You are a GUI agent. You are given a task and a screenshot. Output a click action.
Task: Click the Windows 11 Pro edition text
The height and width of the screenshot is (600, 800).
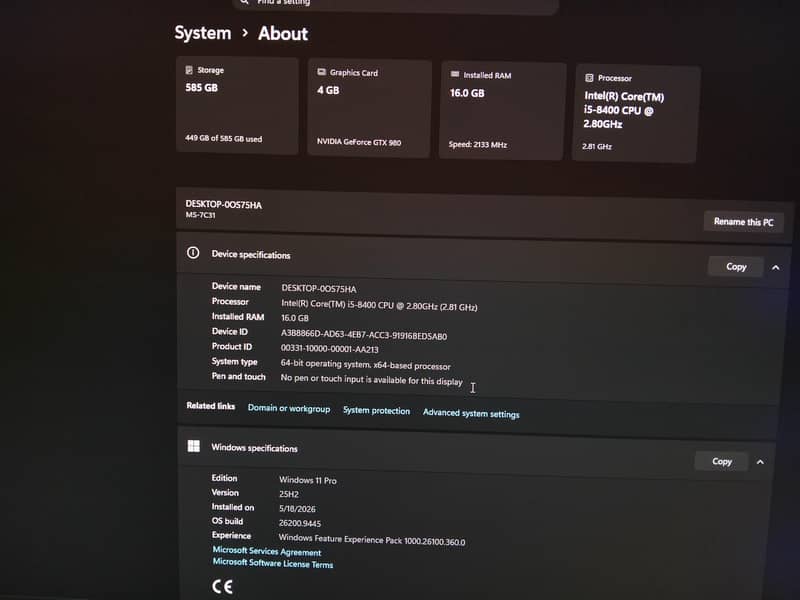tap(308, 480)
